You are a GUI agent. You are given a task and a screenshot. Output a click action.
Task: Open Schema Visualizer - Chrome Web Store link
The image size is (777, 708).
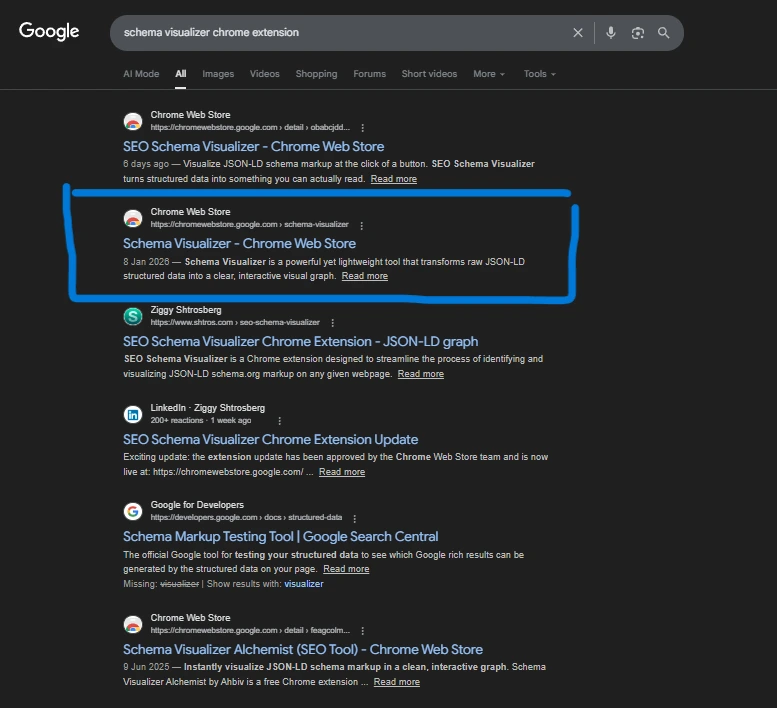[x=239, y=243]
